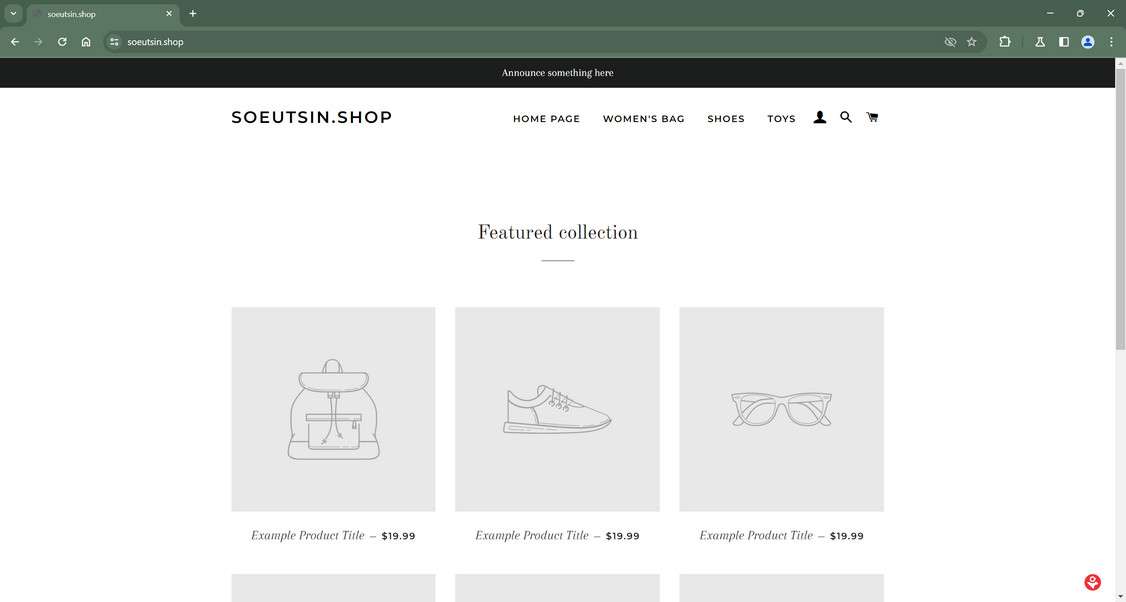Image resolution: width=1126 pixels, height=602 pixels.
Task: Open the account login person icon
Action: (x=820, y=117)
